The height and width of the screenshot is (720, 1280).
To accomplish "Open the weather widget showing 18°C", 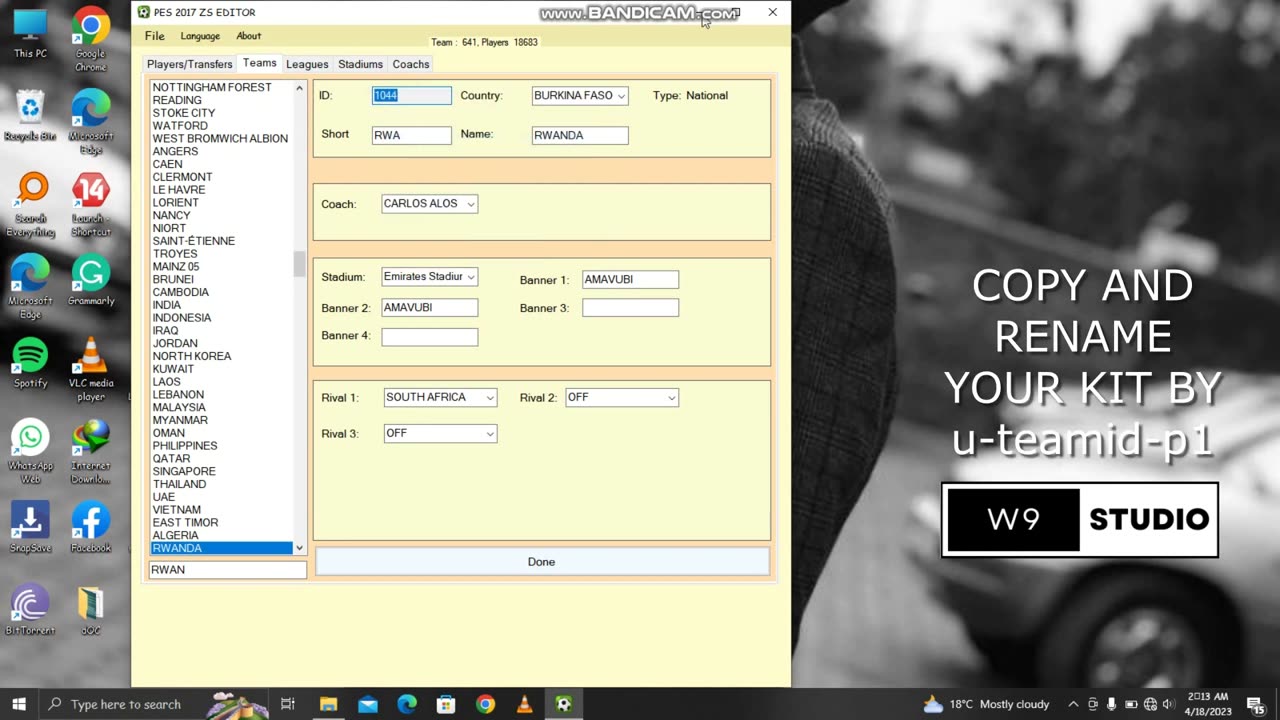I will pyautogui.click(x=986, y=704).
